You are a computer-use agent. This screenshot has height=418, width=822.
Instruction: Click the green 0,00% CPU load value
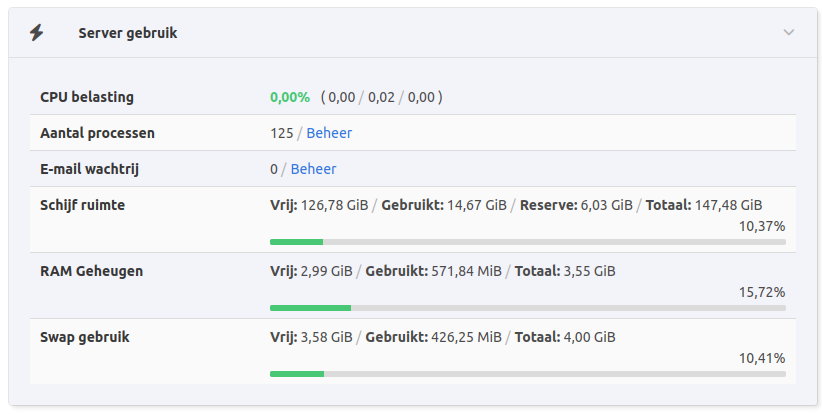[290, 97]
